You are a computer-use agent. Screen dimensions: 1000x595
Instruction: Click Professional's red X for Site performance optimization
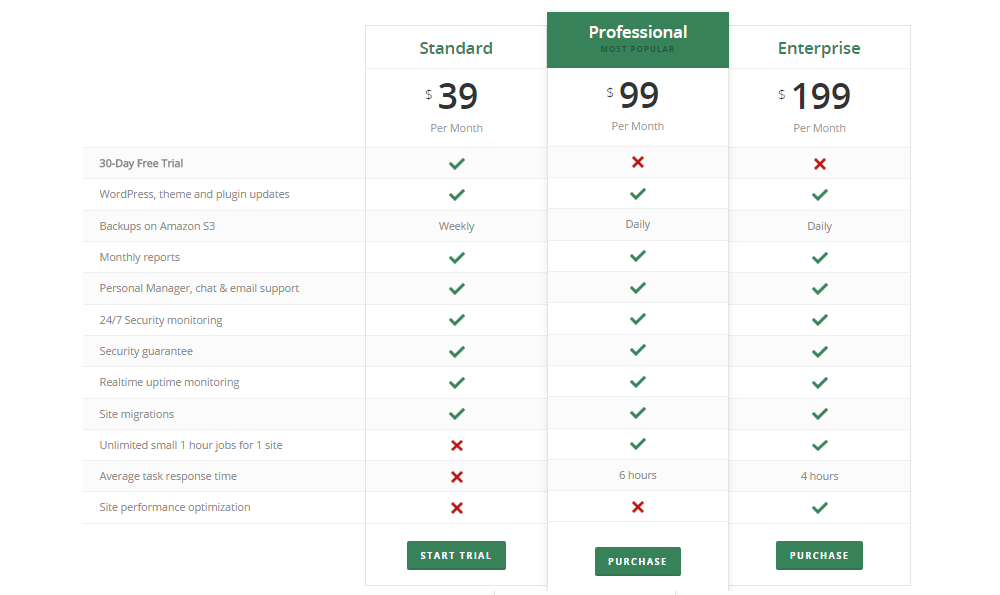tap(638, 507)
